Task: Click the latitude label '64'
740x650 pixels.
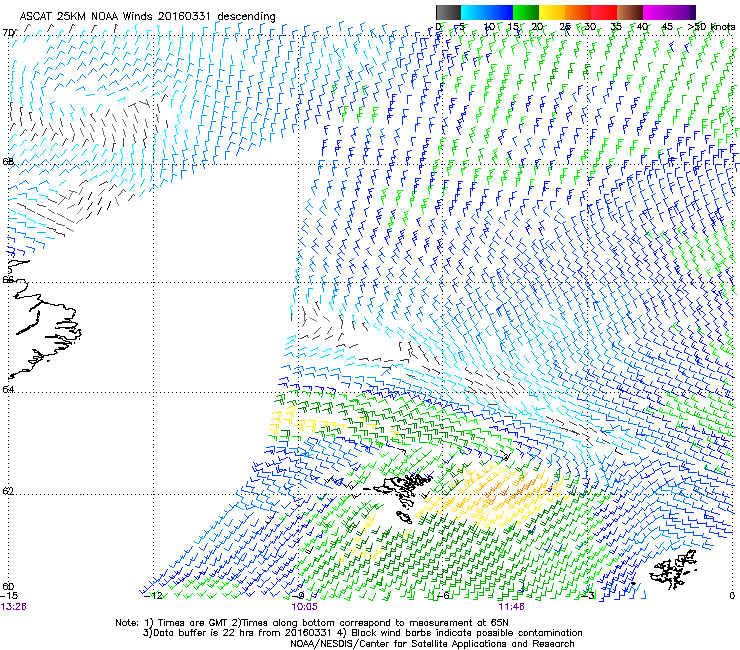Action: point(8,389)
